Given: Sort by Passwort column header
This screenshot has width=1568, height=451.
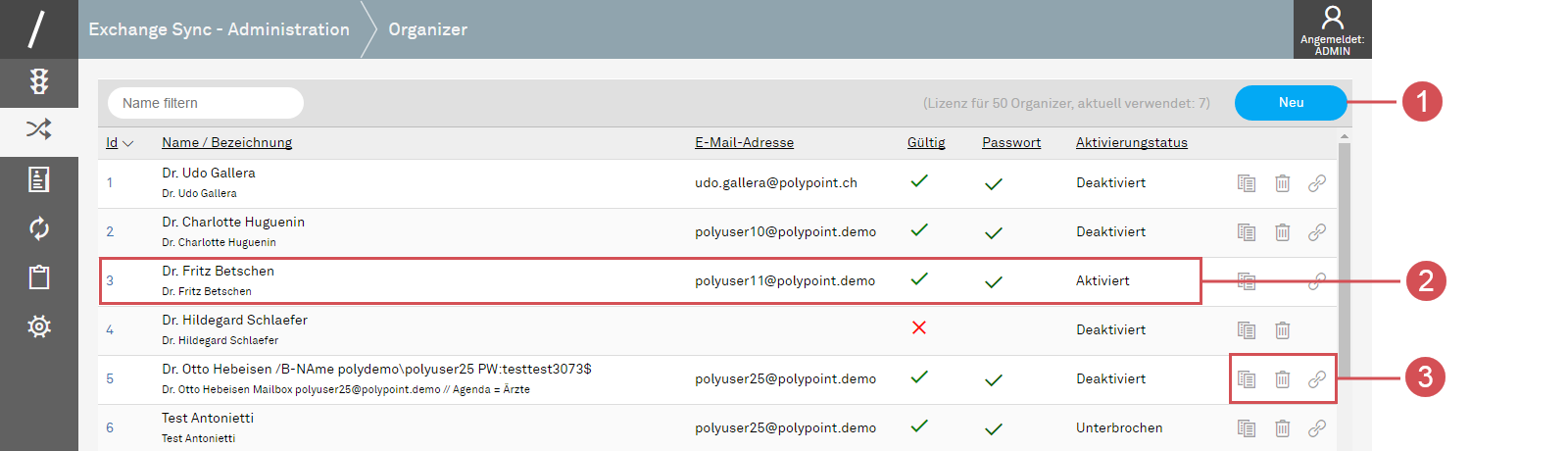Looking at the screenshot, I should coord(1011,142).
